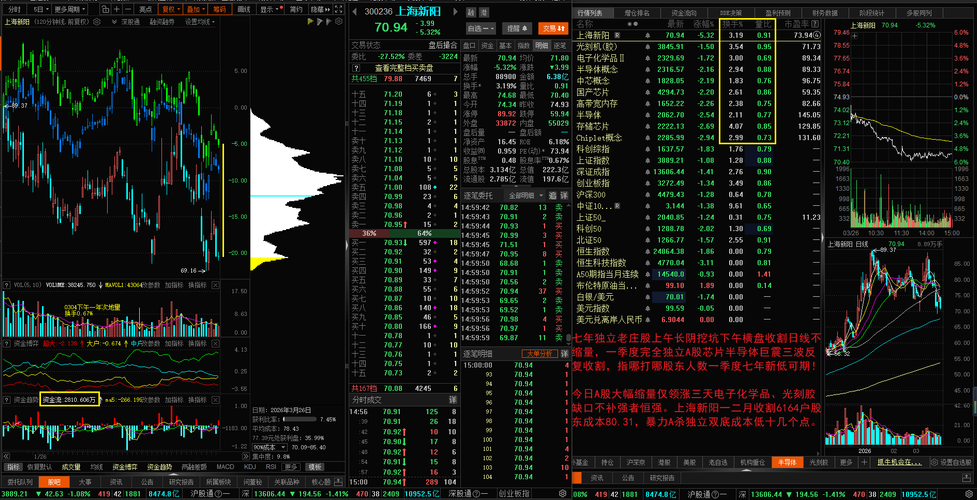
Task: Toggle 复权 adjustment mode
Action: tap(169, 9)
